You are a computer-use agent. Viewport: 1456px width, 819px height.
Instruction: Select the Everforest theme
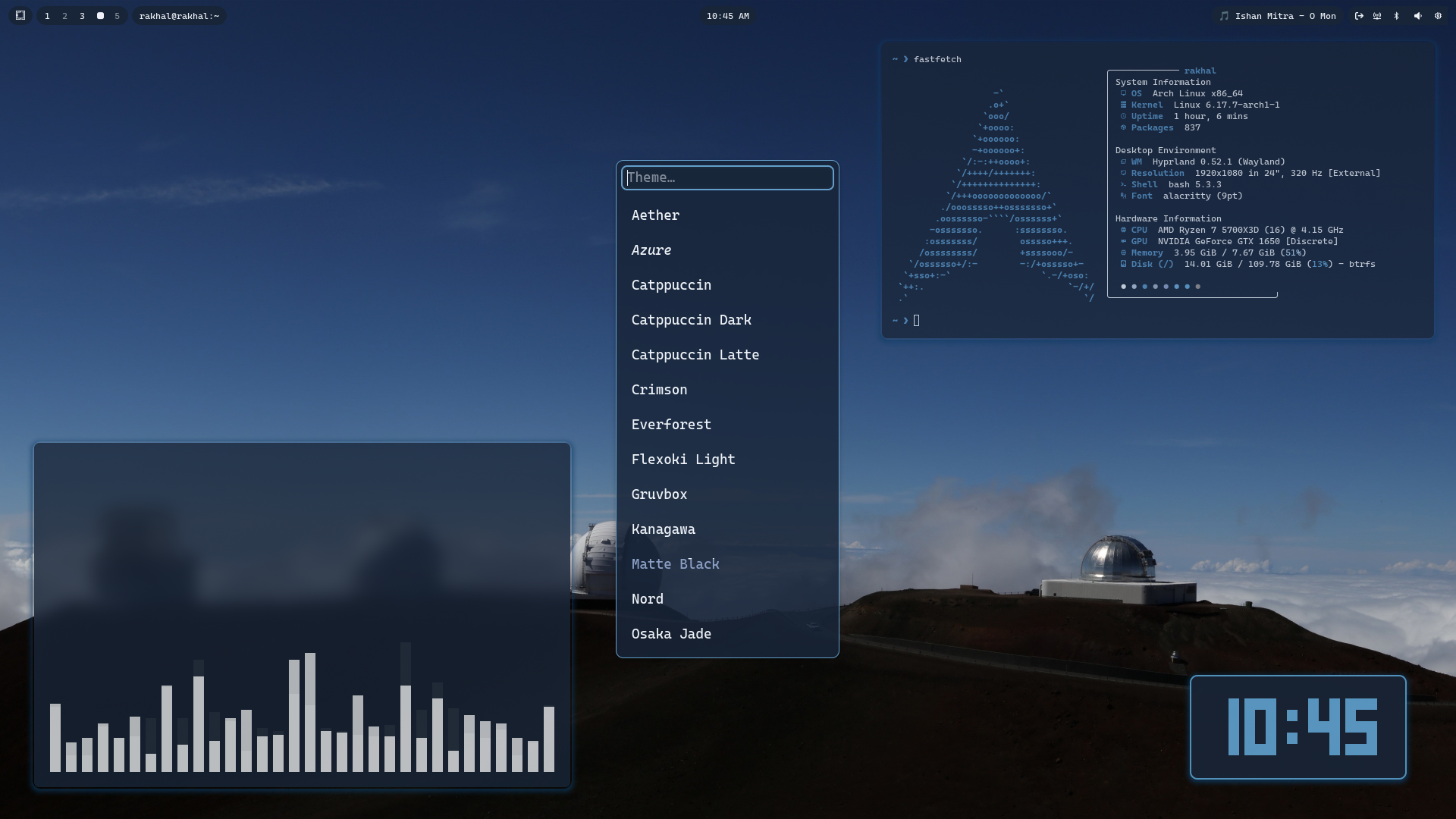click(x=727, y=425)
